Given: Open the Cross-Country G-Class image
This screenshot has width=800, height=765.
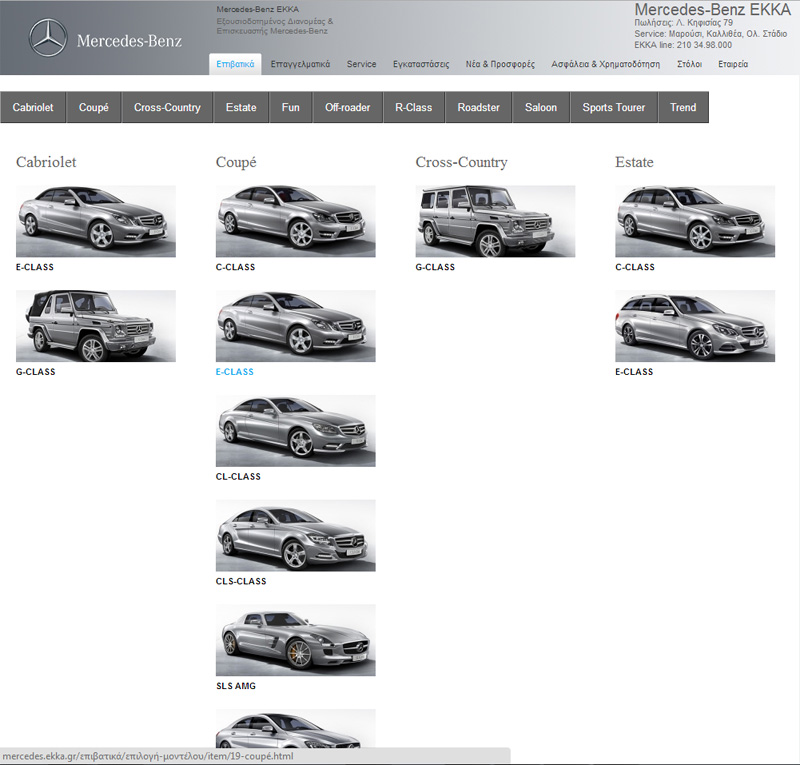Looking at the screenshot, I should pos(495,221).
